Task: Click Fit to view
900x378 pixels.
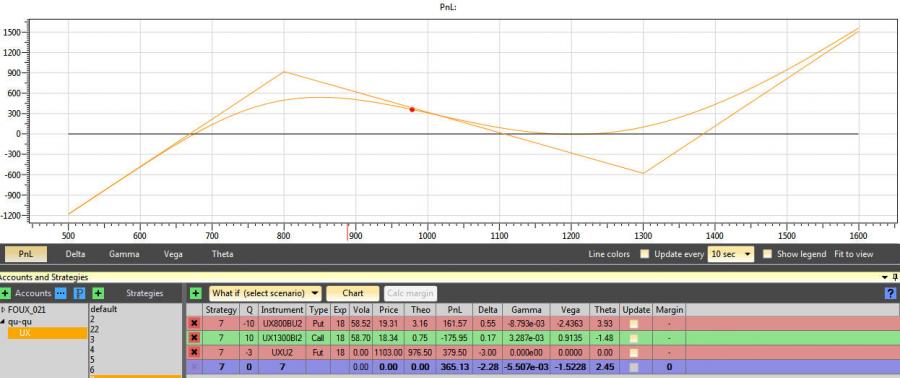Action: [x=854, y=254]
